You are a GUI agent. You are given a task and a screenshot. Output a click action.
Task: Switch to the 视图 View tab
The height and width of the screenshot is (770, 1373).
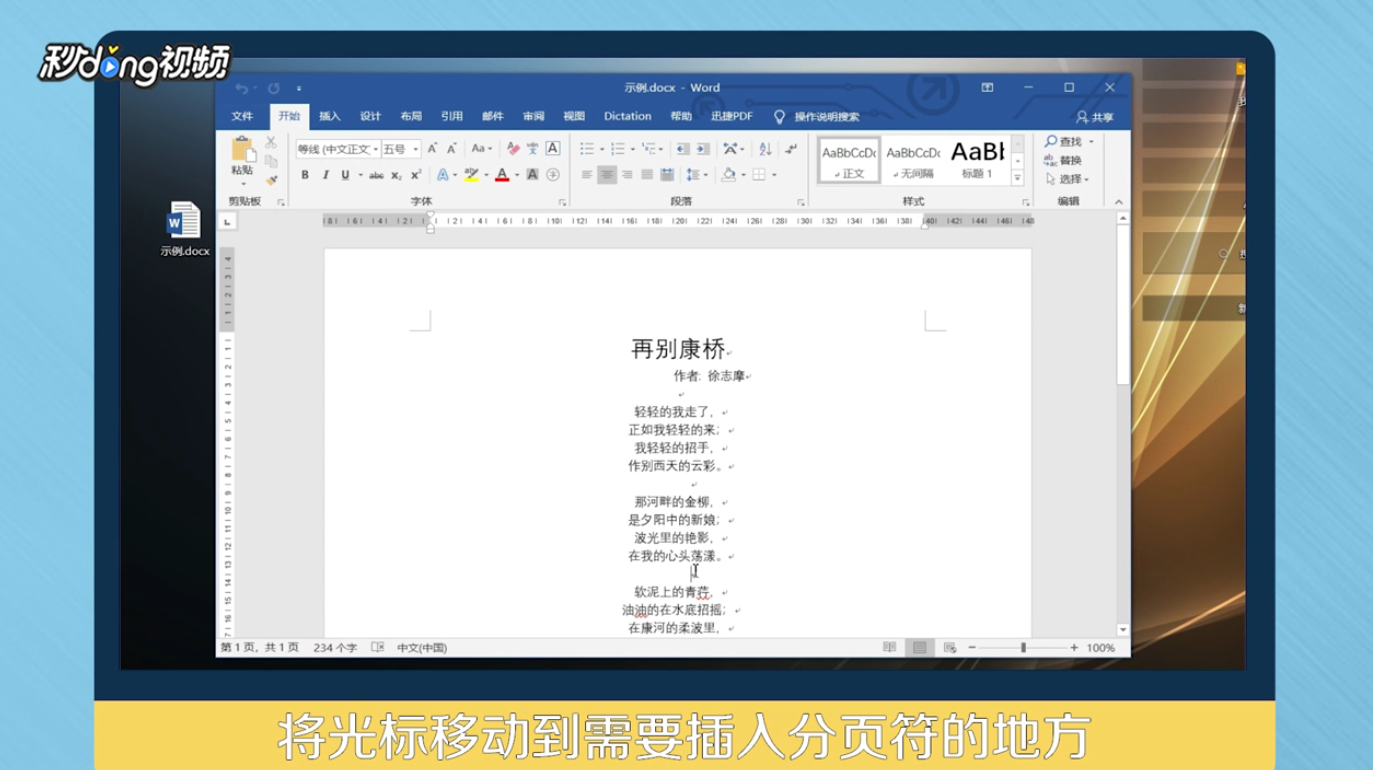[574, 117]
